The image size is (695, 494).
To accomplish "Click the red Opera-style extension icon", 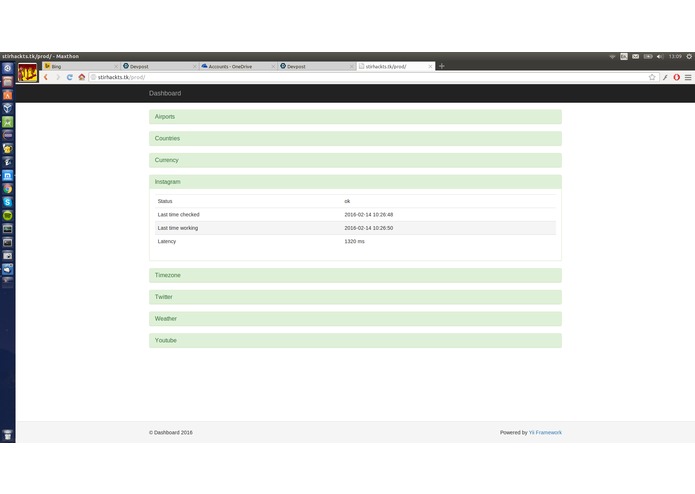I will (x=676, y=77).
